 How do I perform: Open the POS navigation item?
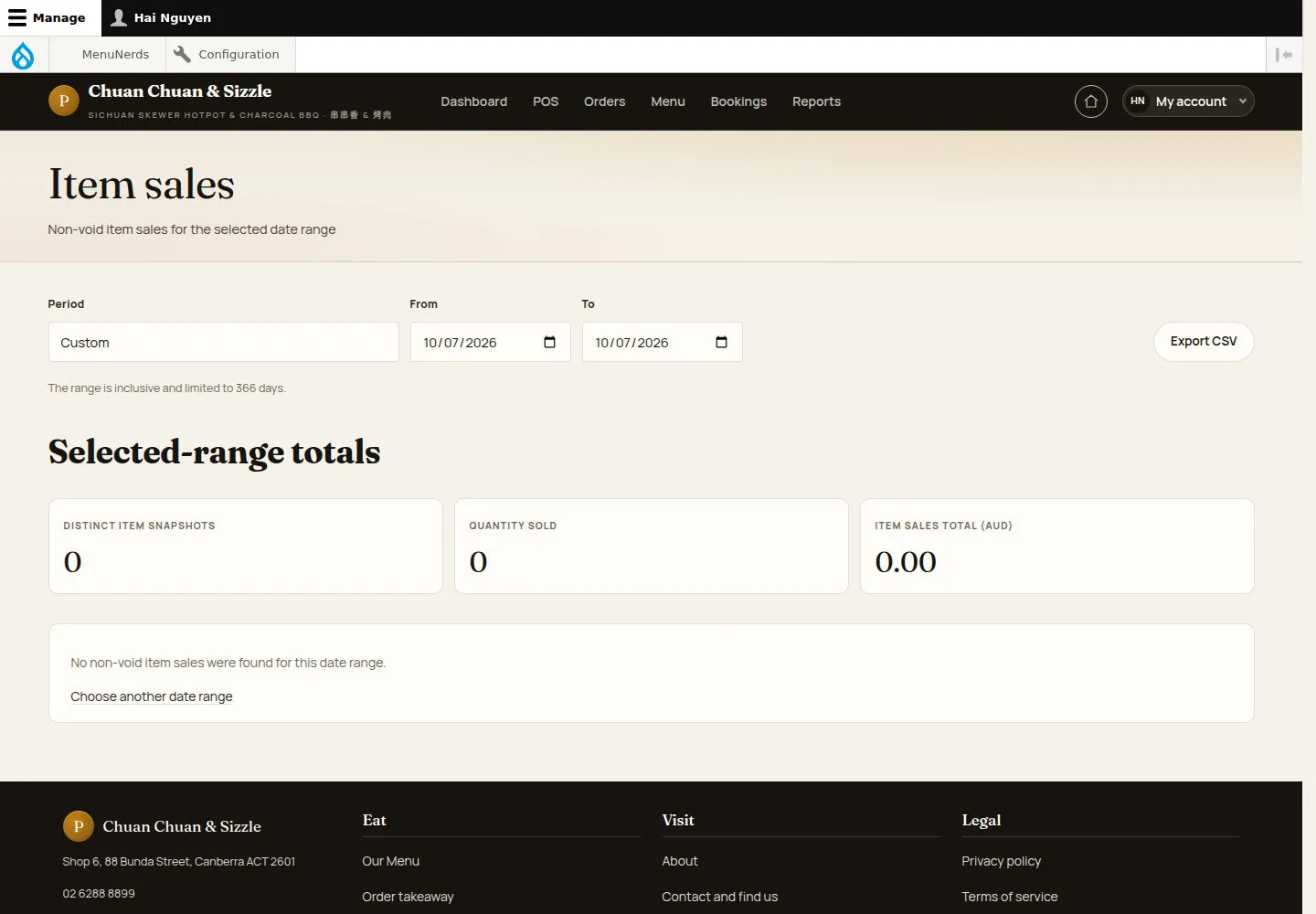[546, 101]
